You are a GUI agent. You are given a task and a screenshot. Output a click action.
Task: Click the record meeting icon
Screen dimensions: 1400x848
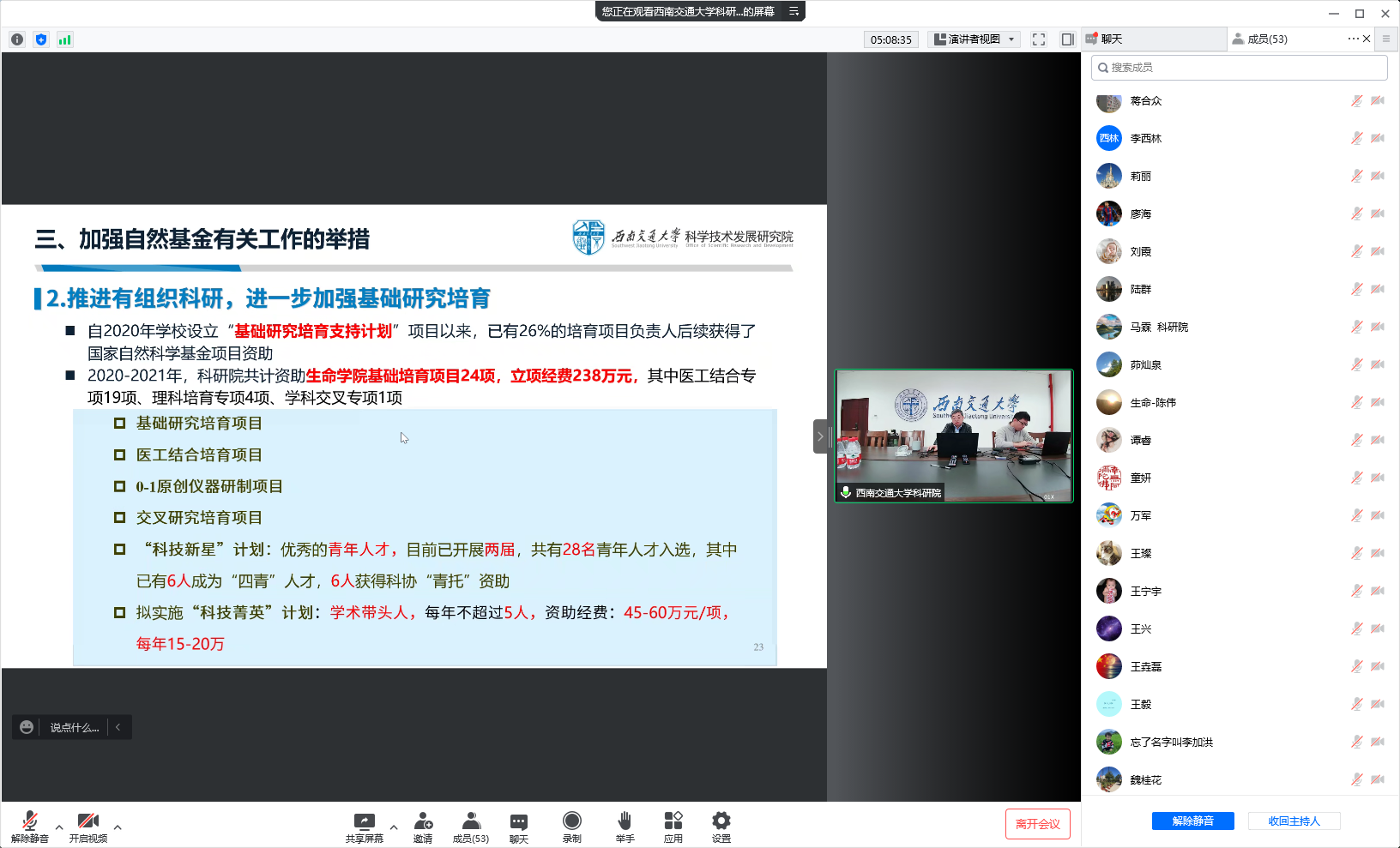572,822
